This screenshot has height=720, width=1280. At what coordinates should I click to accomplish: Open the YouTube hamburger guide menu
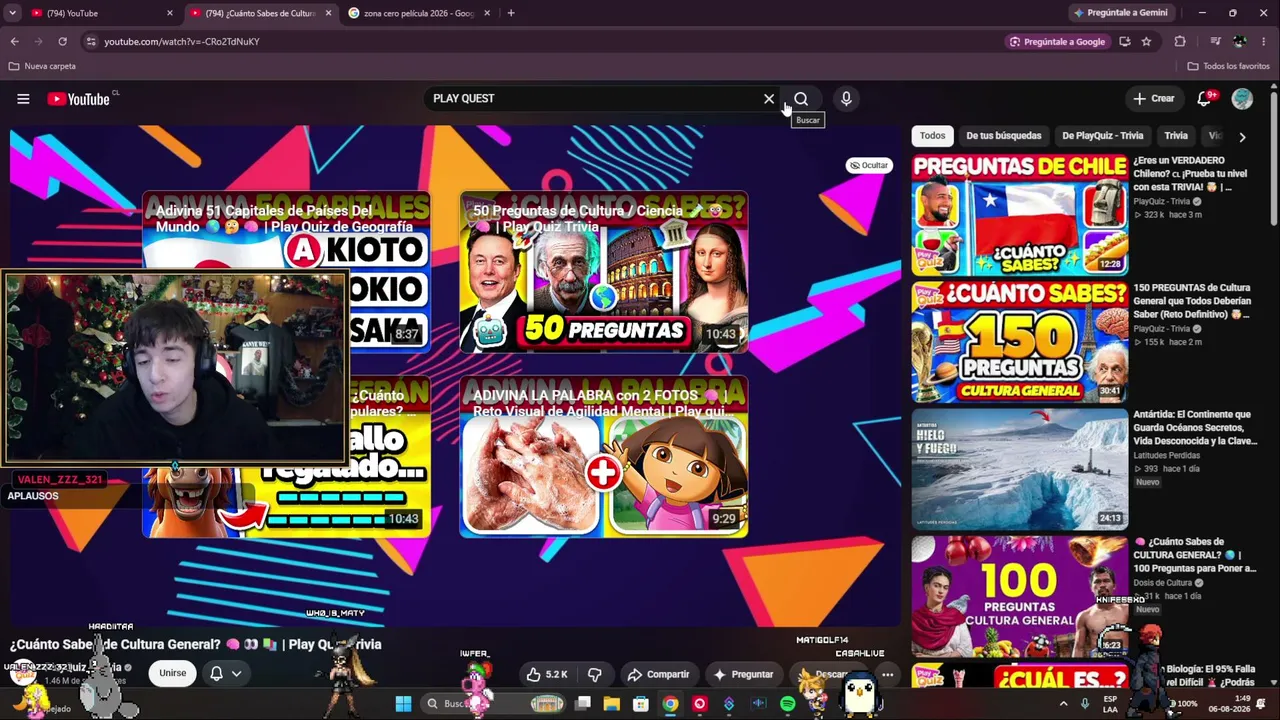23,98
